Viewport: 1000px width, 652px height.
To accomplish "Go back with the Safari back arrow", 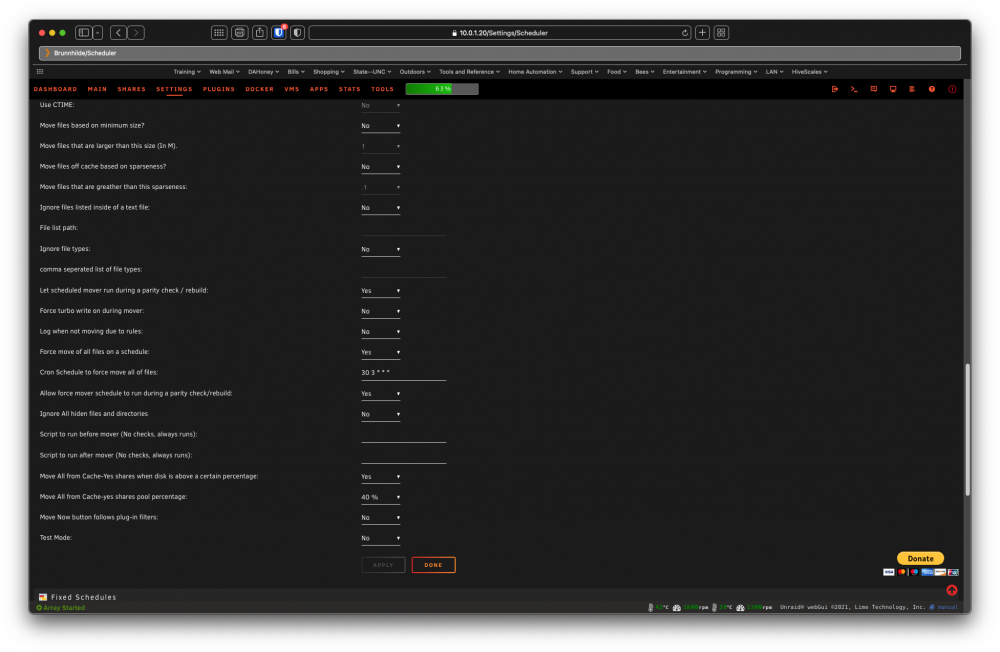I will 118,33.
